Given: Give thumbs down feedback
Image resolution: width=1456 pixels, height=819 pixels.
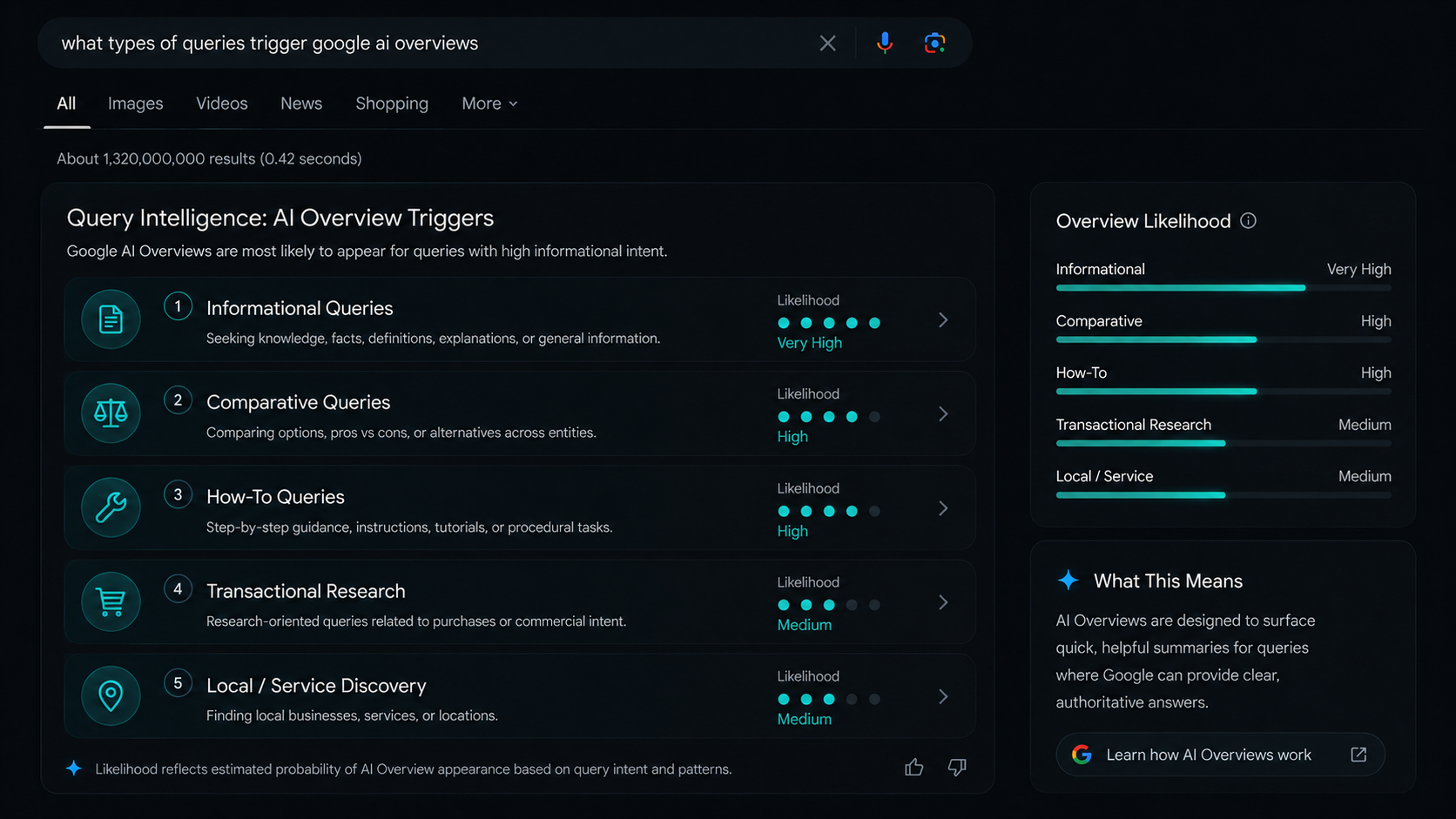Looking at the screenshot, I should [x=957, y=767].
